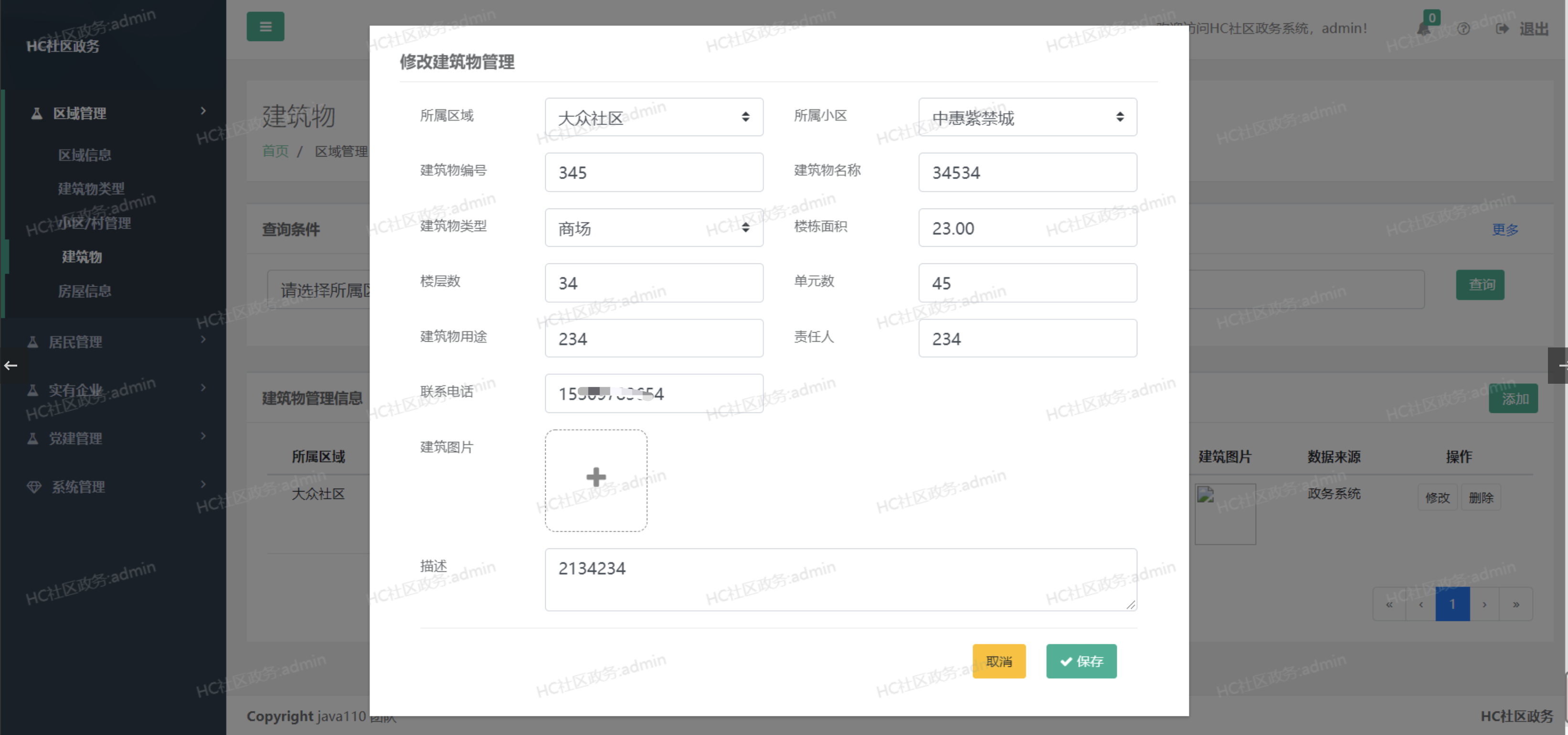The image size is (1568, 735).
Task: Collapse the 区域管理 menu chevron
Action: 203,111
